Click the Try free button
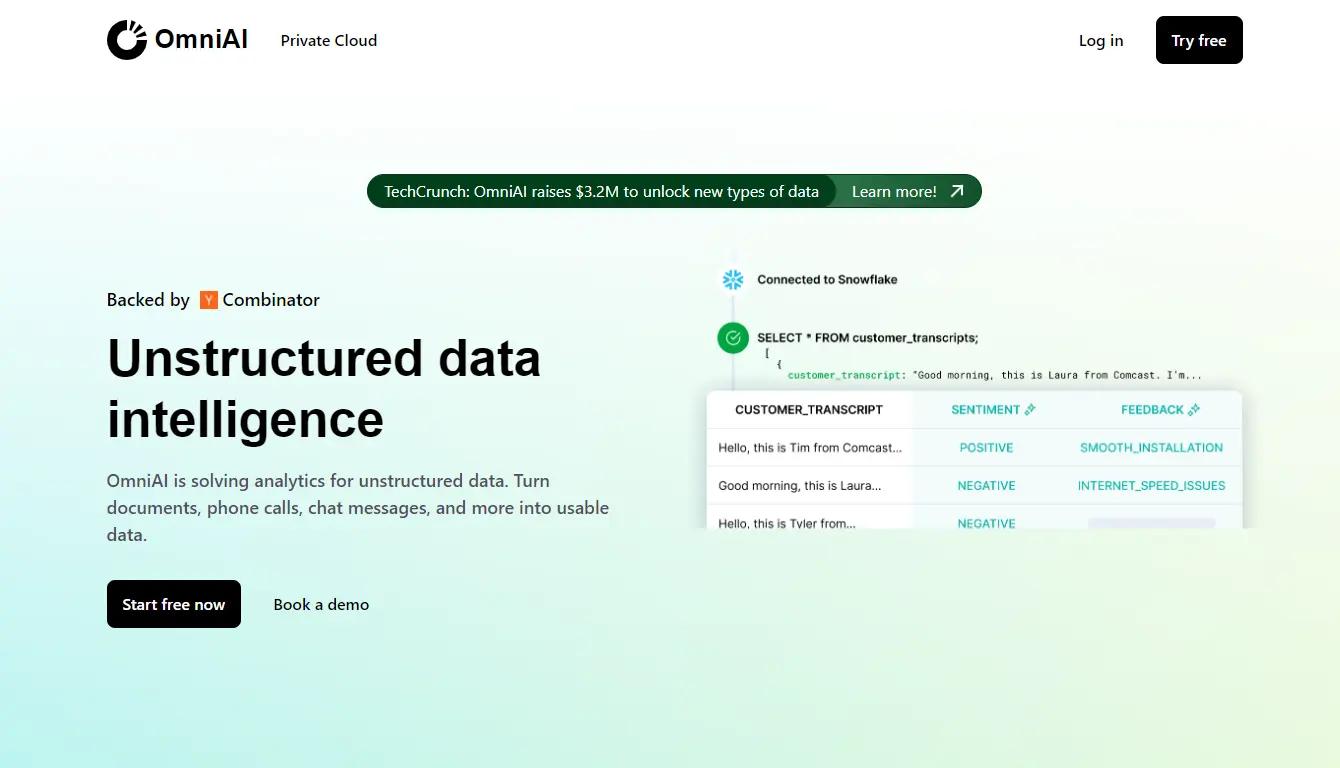The image size is (1340, 768). (1199, 40)
